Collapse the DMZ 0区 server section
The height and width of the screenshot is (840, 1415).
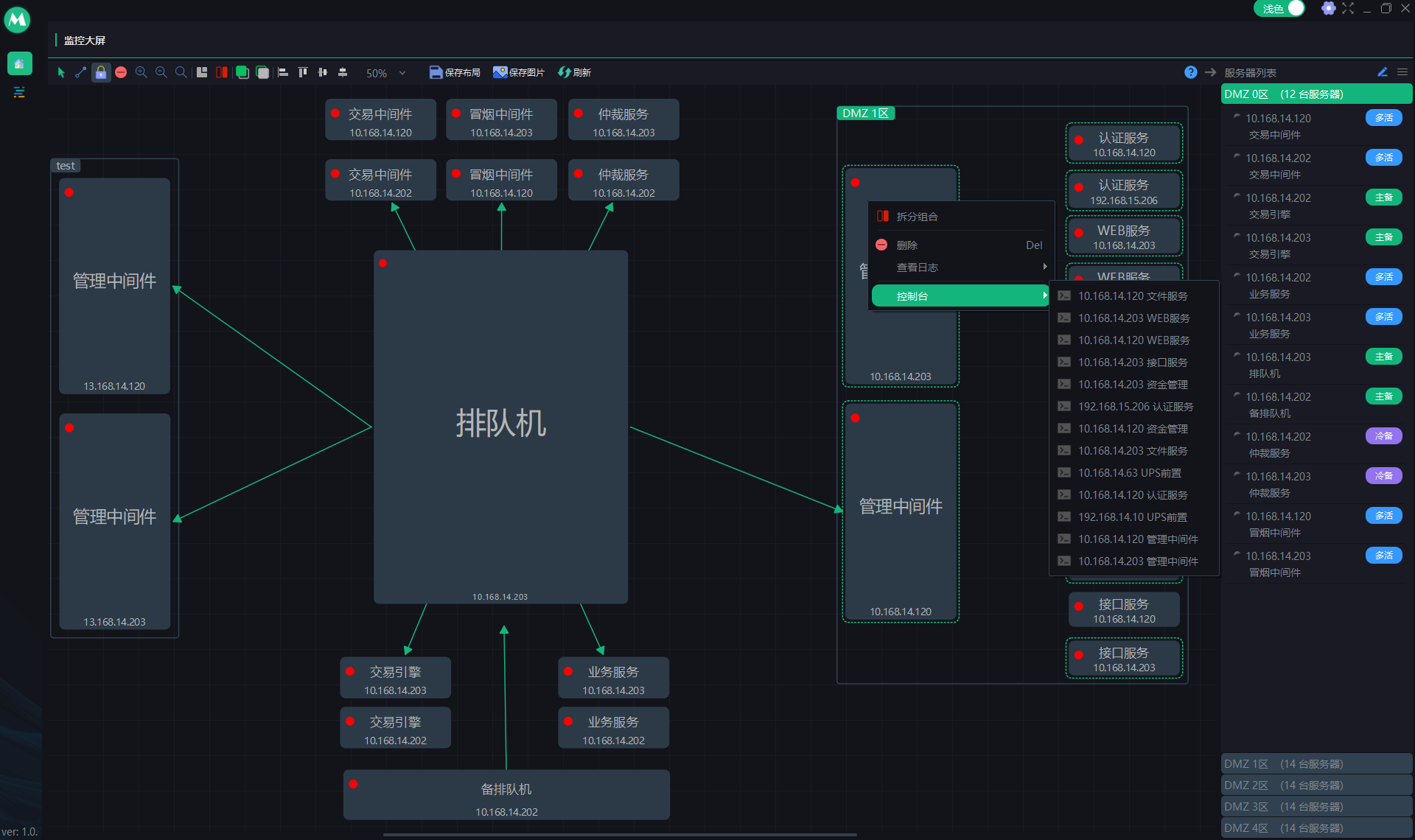(1316, 94)
